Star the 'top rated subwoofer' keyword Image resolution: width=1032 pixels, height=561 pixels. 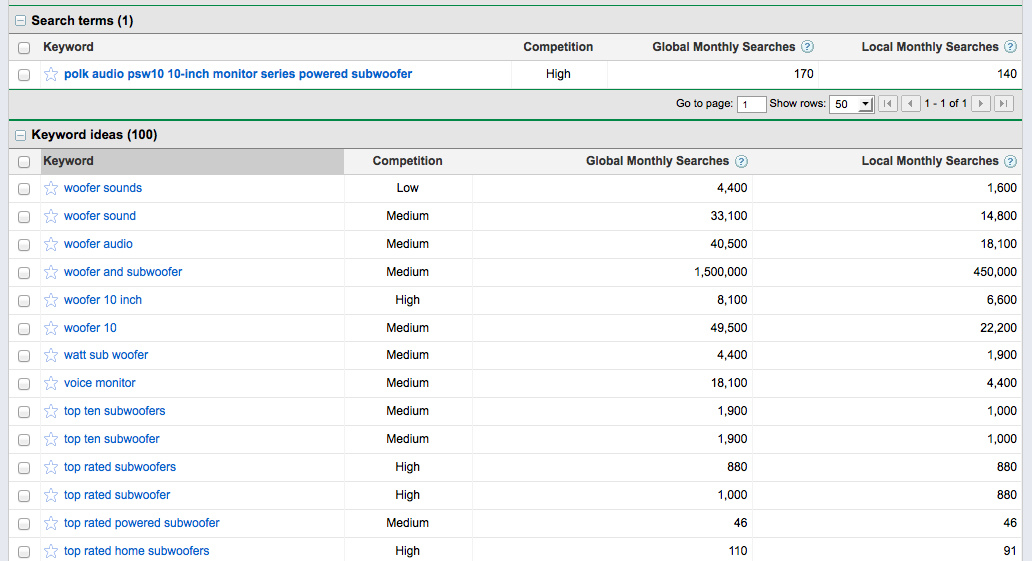[x=51, y=495]
